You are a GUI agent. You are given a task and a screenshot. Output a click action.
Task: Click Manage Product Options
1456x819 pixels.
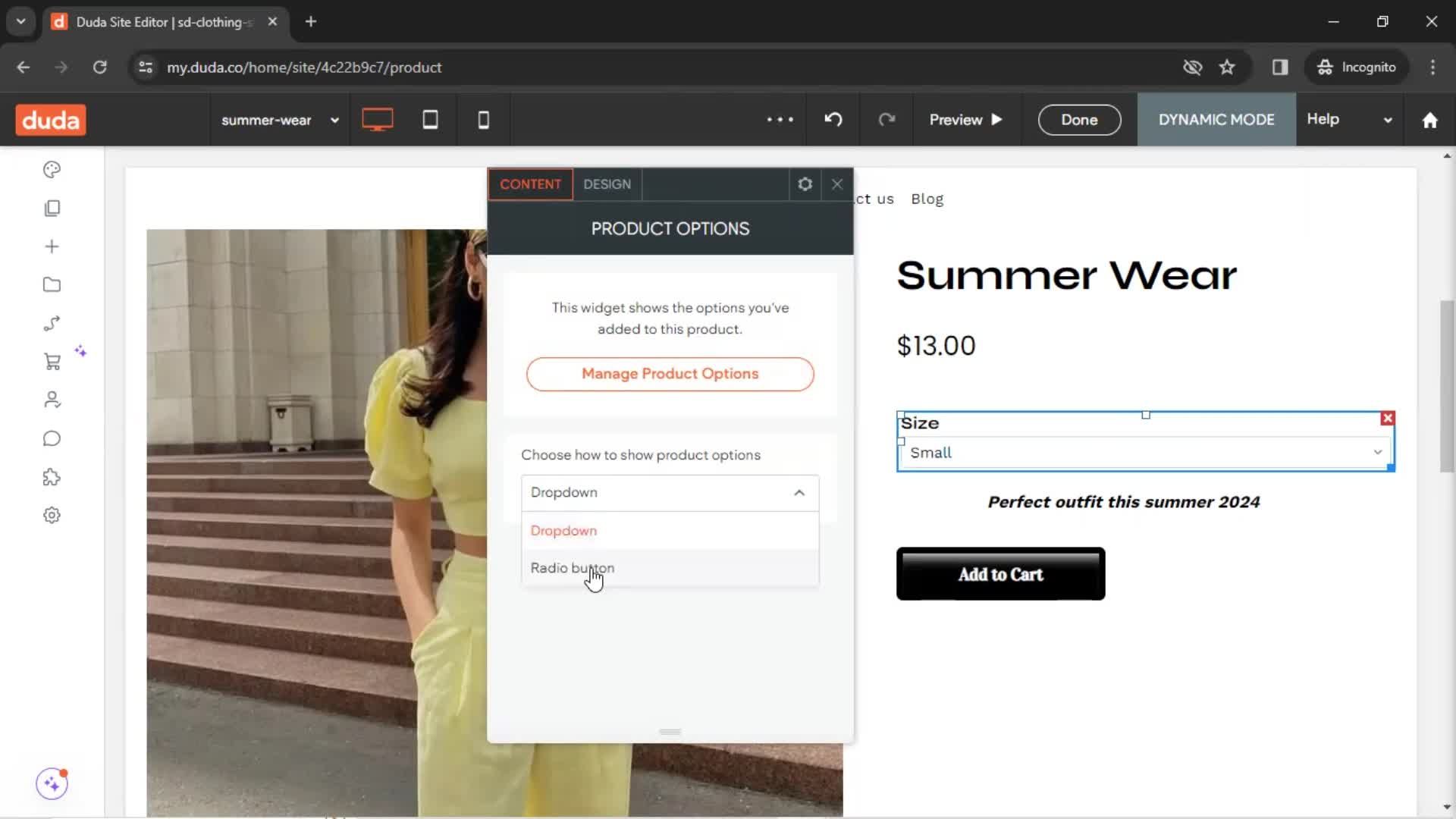670,374
